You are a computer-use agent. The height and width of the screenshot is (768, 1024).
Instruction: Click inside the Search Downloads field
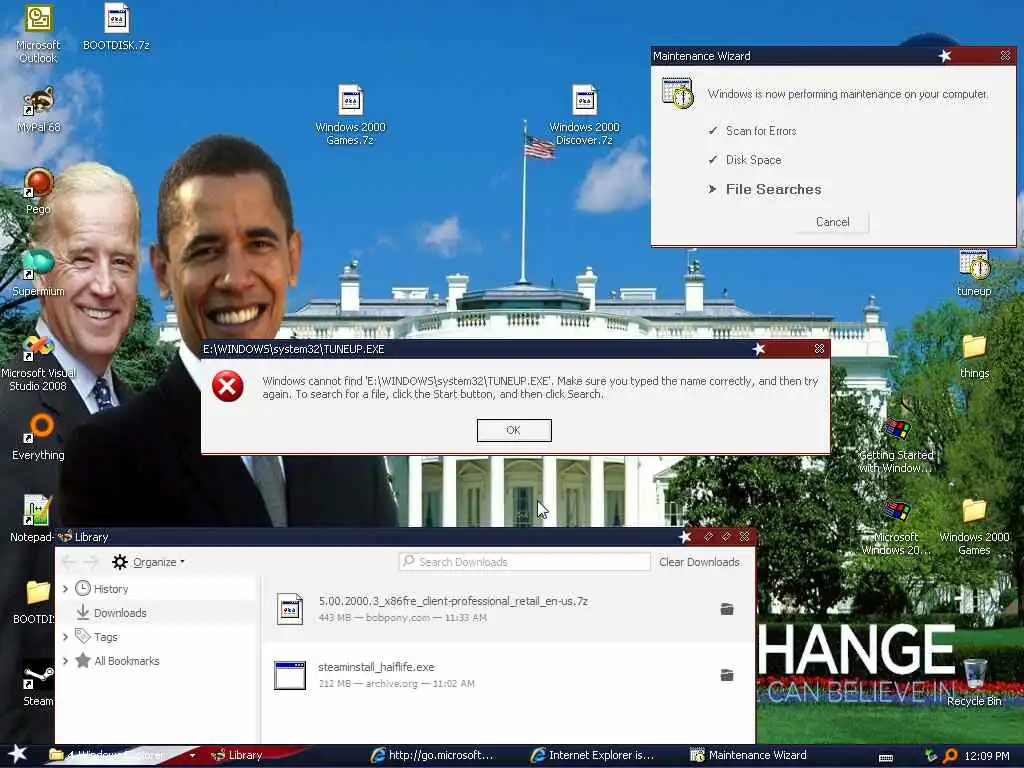[524, 562]
